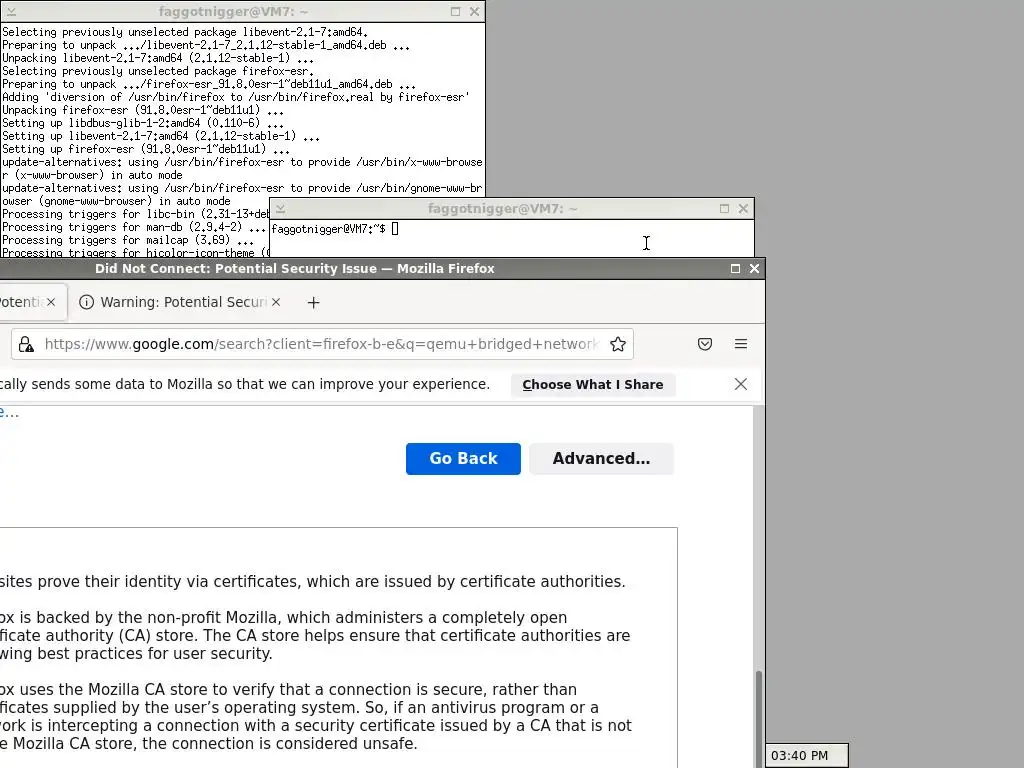This screenshot has width=1024, height=768.
Task: Close the terminal showing apt install output
Action: pos(474,12)
